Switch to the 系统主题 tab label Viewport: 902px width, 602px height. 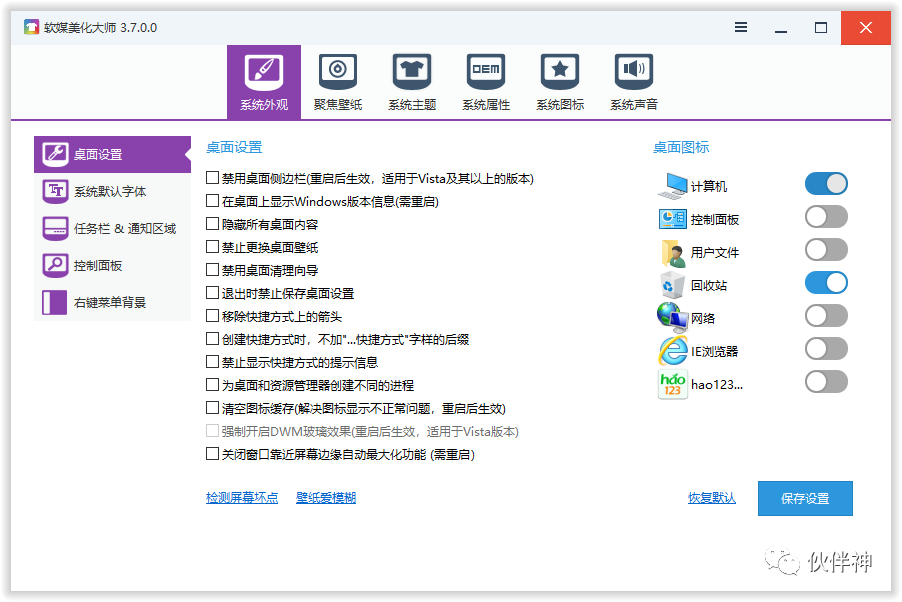click(x=412, y=105)
